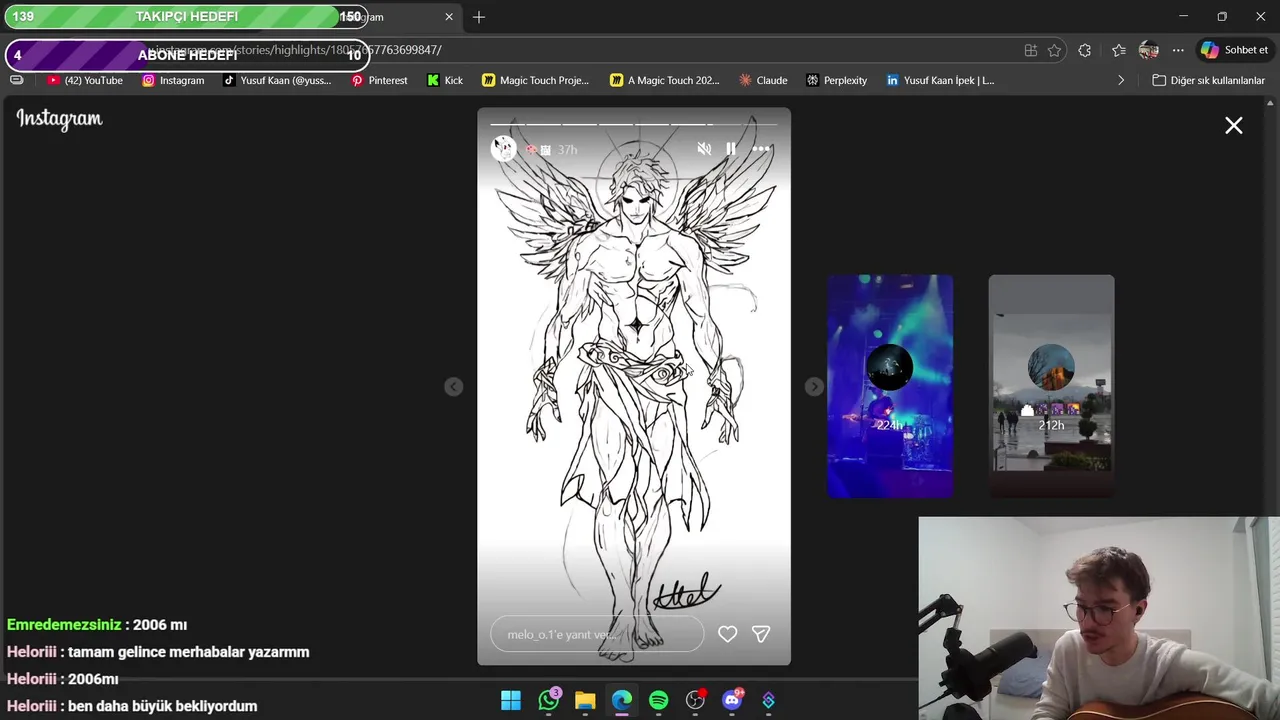Open the favorites list star icon

(x=1119, y=50)
